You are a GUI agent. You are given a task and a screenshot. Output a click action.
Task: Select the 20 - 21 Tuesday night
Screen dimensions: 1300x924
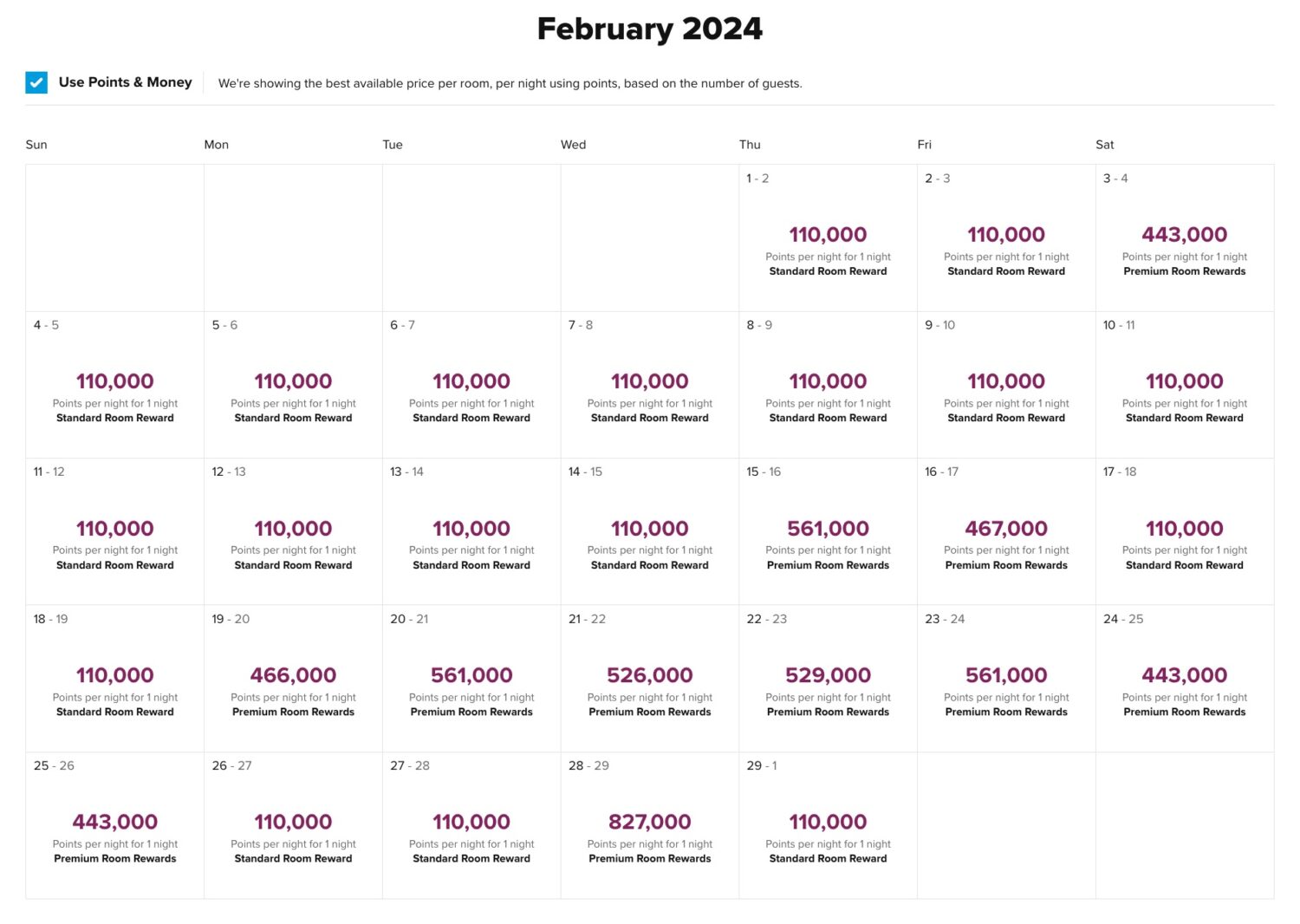pyautogui.click(x=471, y=678)
